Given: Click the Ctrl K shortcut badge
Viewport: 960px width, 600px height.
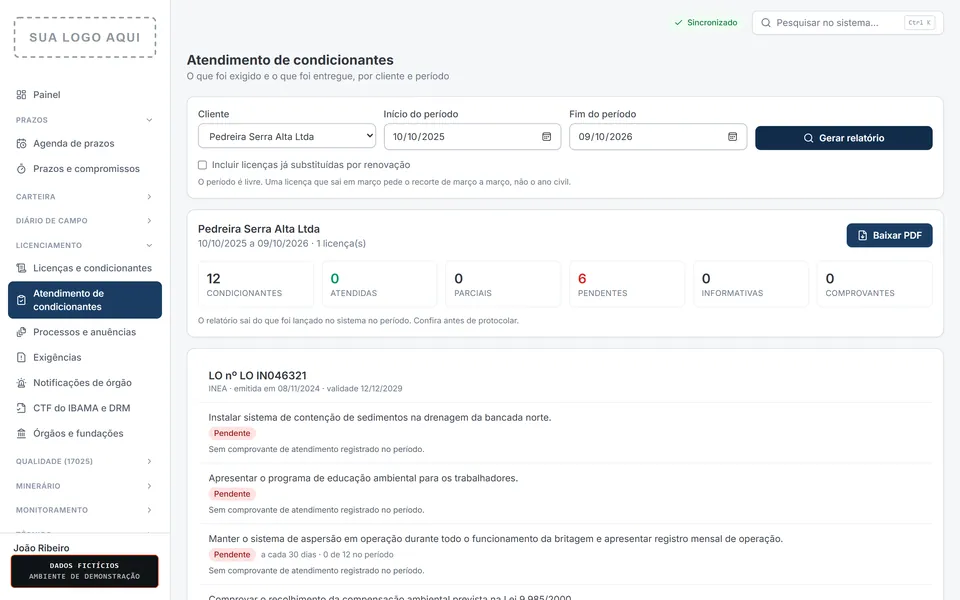Looking at the screenshot, I should click(x=920, y=23).
